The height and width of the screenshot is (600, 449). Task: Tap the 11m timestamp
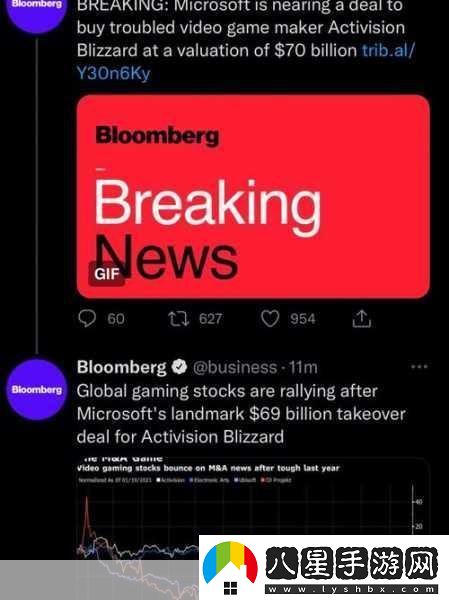(x=303, y=367)
